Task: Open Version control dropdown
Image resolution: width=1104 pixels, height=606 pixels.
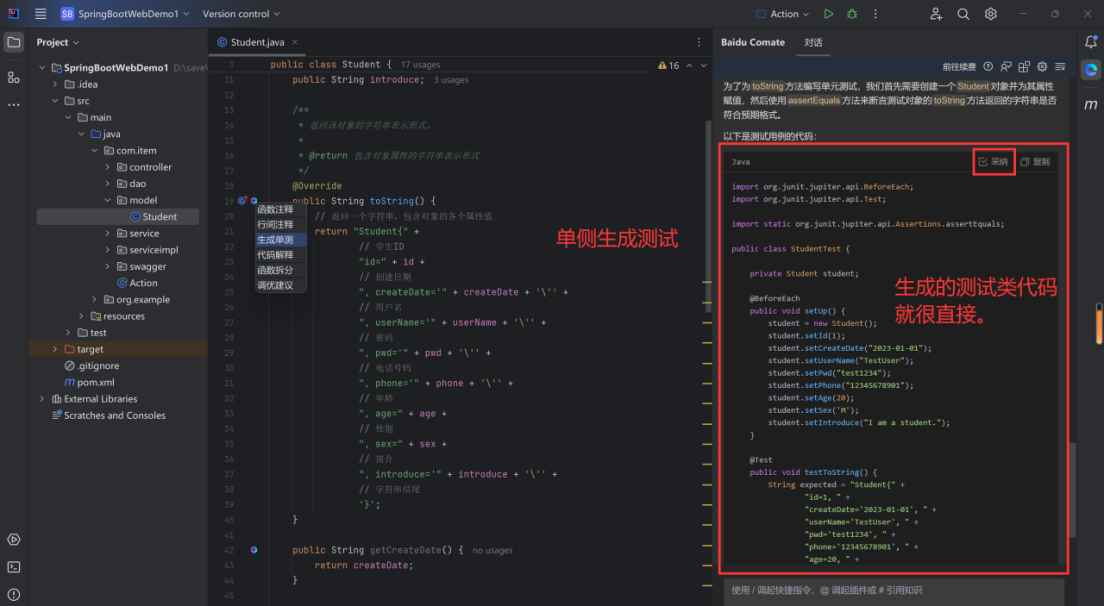Action: pyautogui.click(x=241, y=13)
